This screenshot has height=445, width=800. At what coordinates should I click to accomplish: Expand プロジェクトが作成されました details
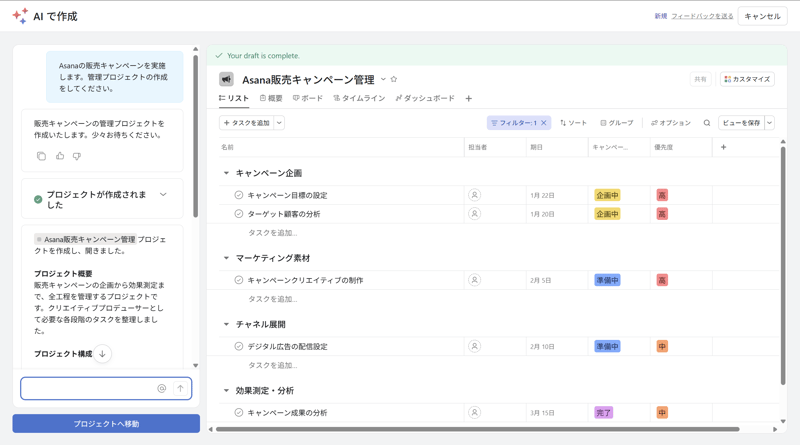tap(163, 194)
